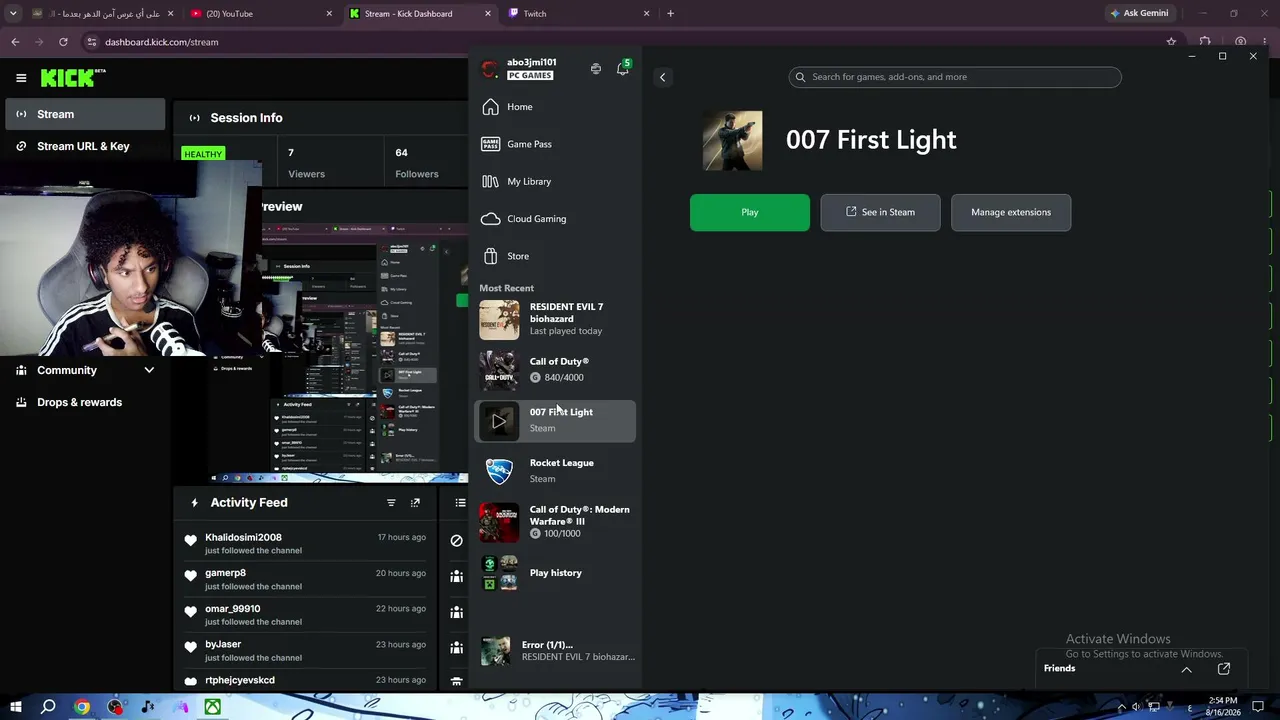
Task: Close the YouTube browser tab
Action: pyautogui.click(x=330, y=14)
